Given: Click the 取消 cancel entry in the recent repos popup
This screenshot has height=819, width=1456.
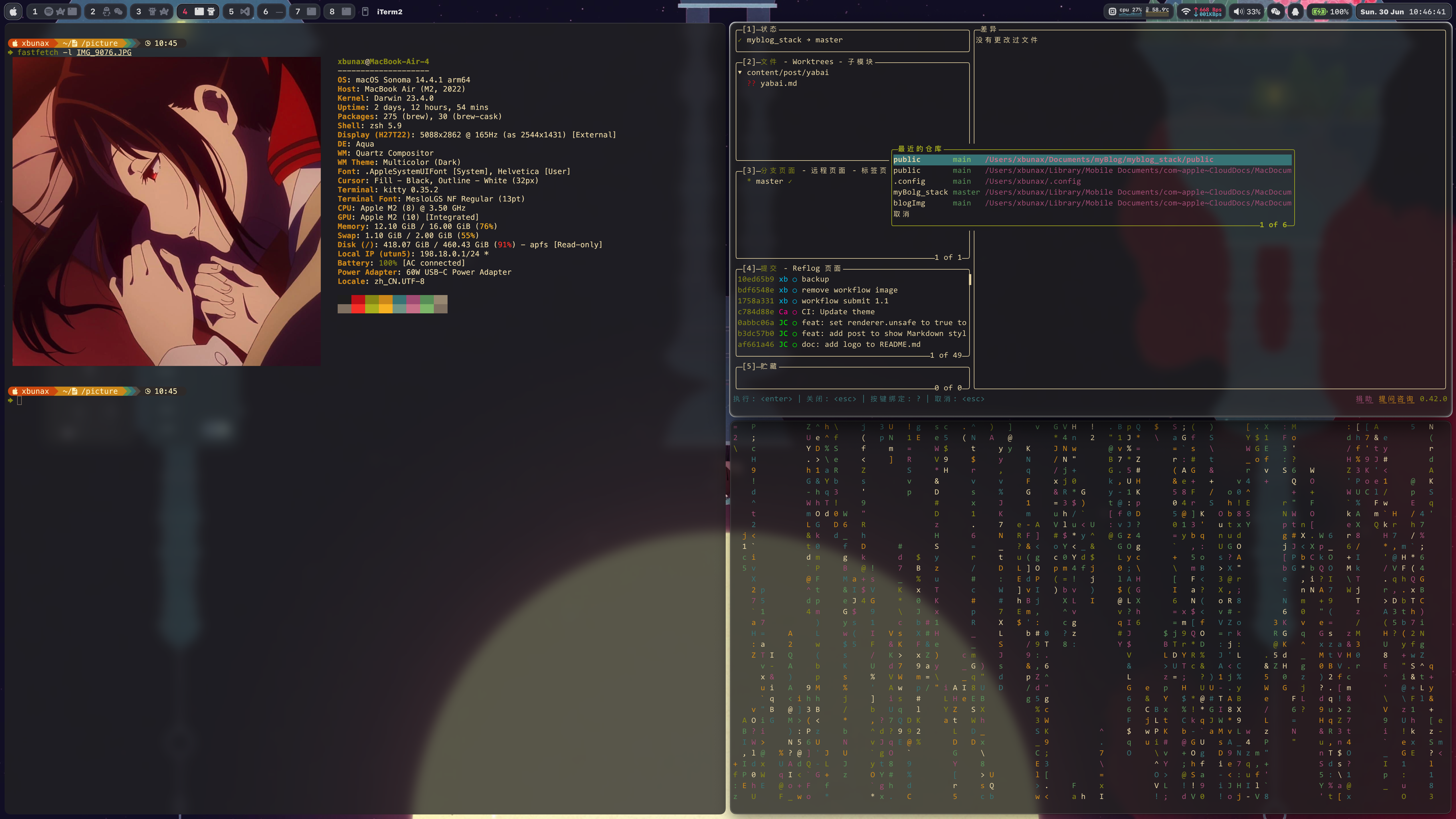Looking at the screenshot, I should click(x=901, y=214).
